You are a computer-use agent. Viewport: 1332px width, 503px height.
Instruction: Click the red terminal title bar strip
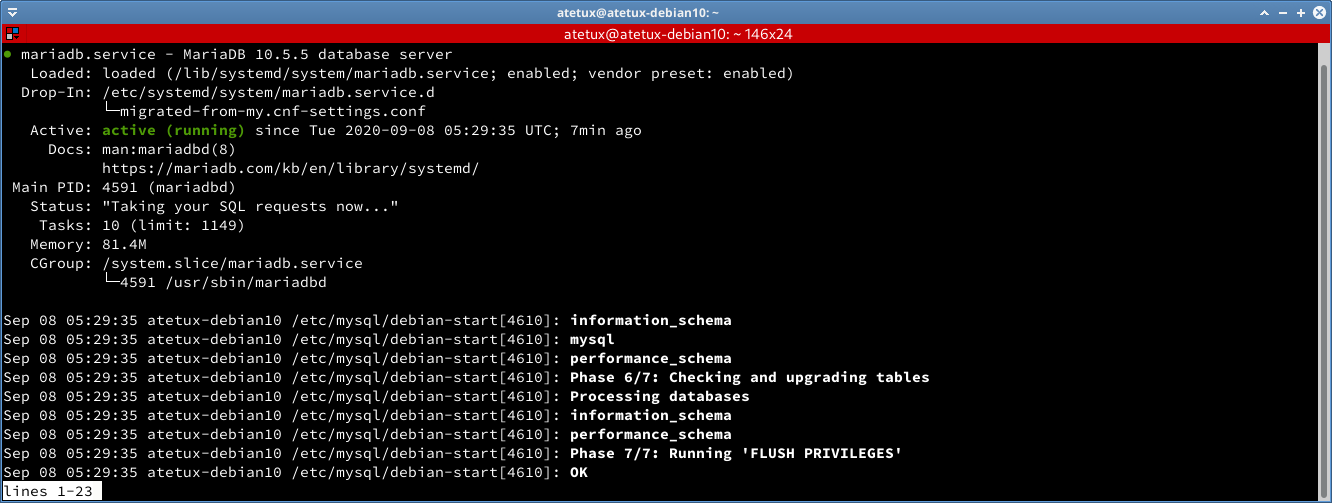[666, 35]
